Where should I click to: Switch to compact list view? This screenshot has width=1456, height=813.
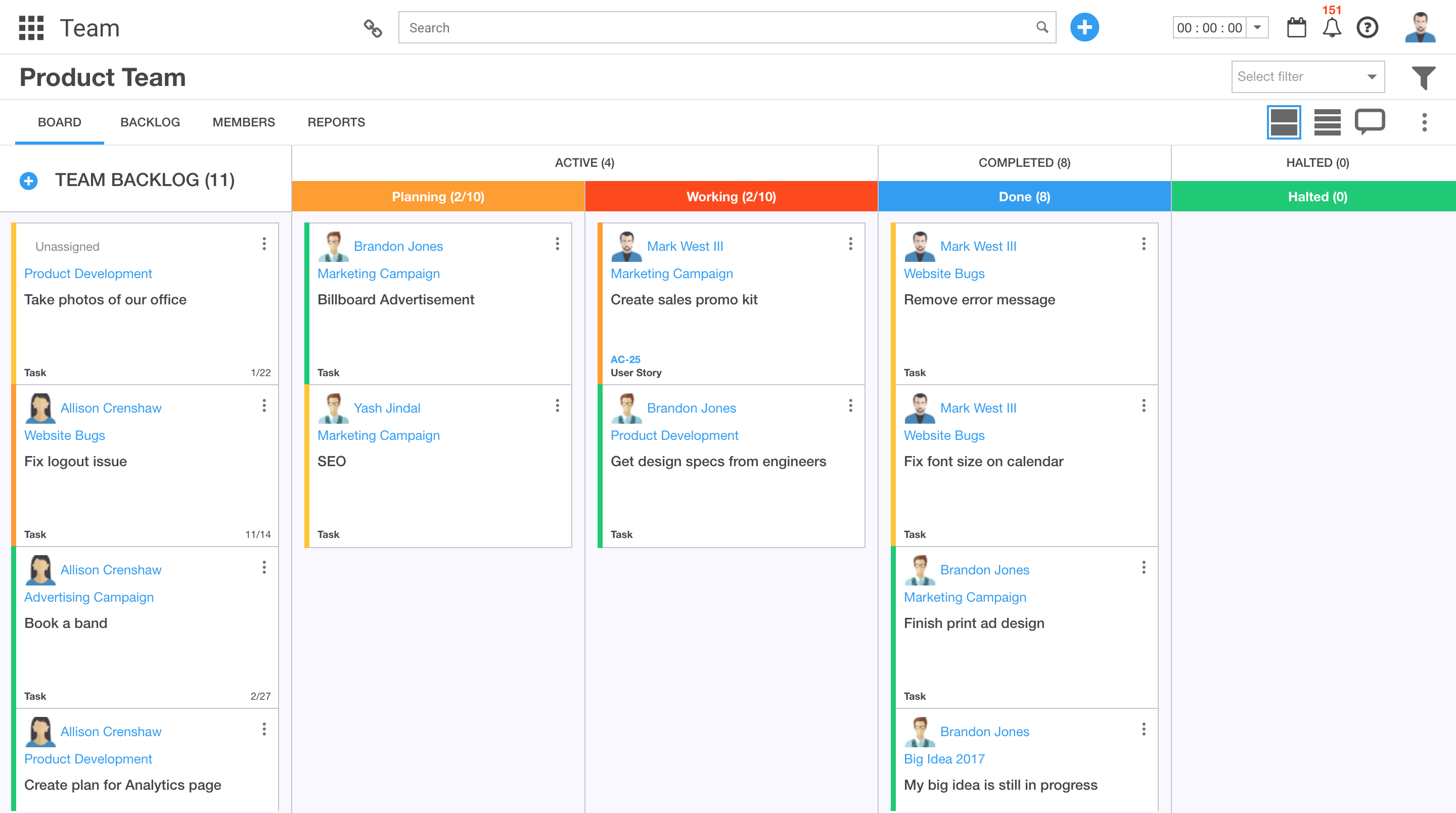point(1327,121)
